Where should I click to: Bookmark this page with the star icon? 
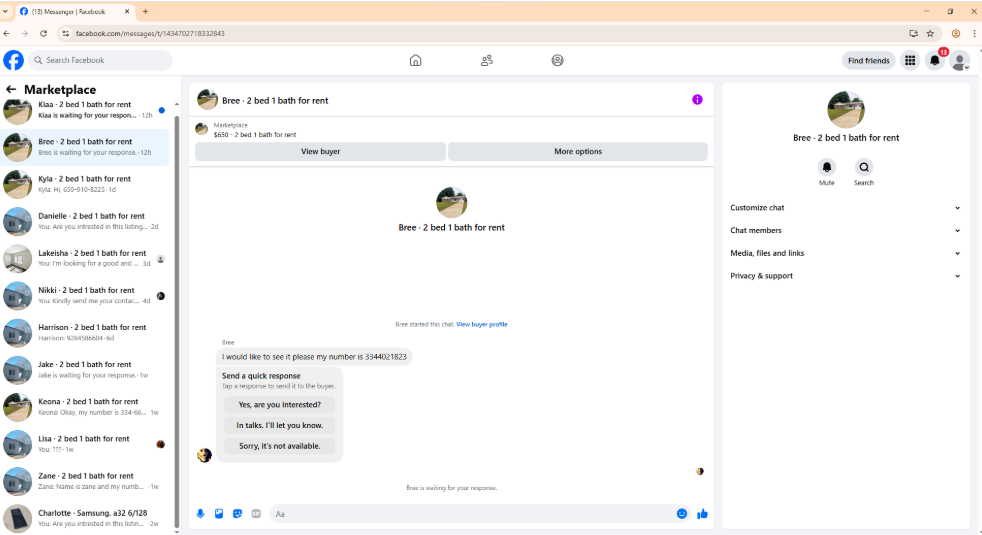pos(930,33)
